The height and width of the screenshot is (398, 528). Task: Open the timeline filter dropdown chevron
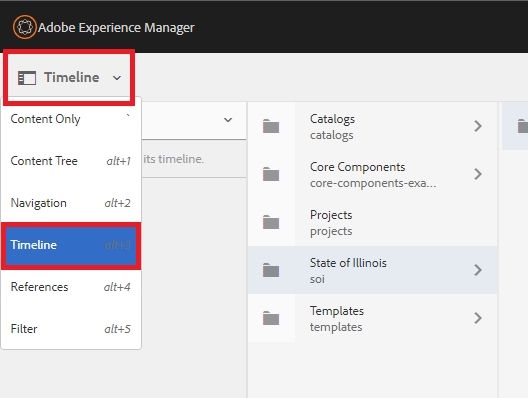(x=228, y=120)
